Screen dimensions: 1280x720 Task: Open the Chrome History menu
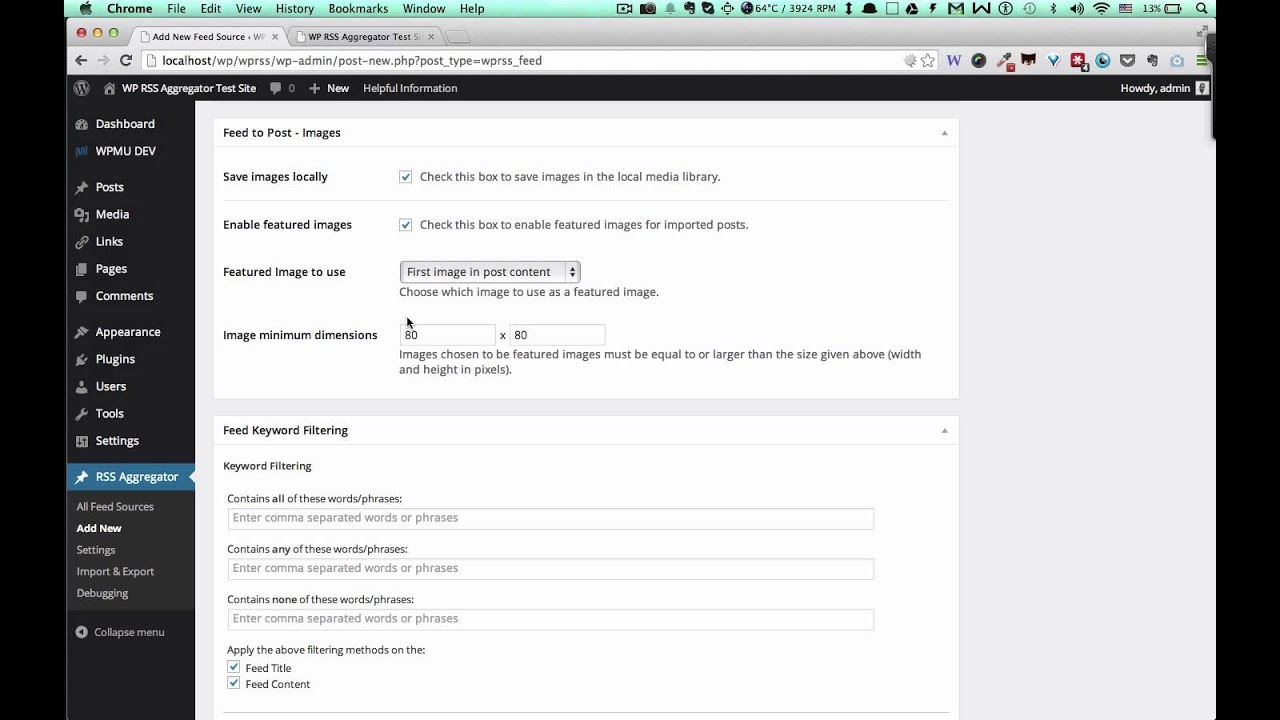(295, 9)
